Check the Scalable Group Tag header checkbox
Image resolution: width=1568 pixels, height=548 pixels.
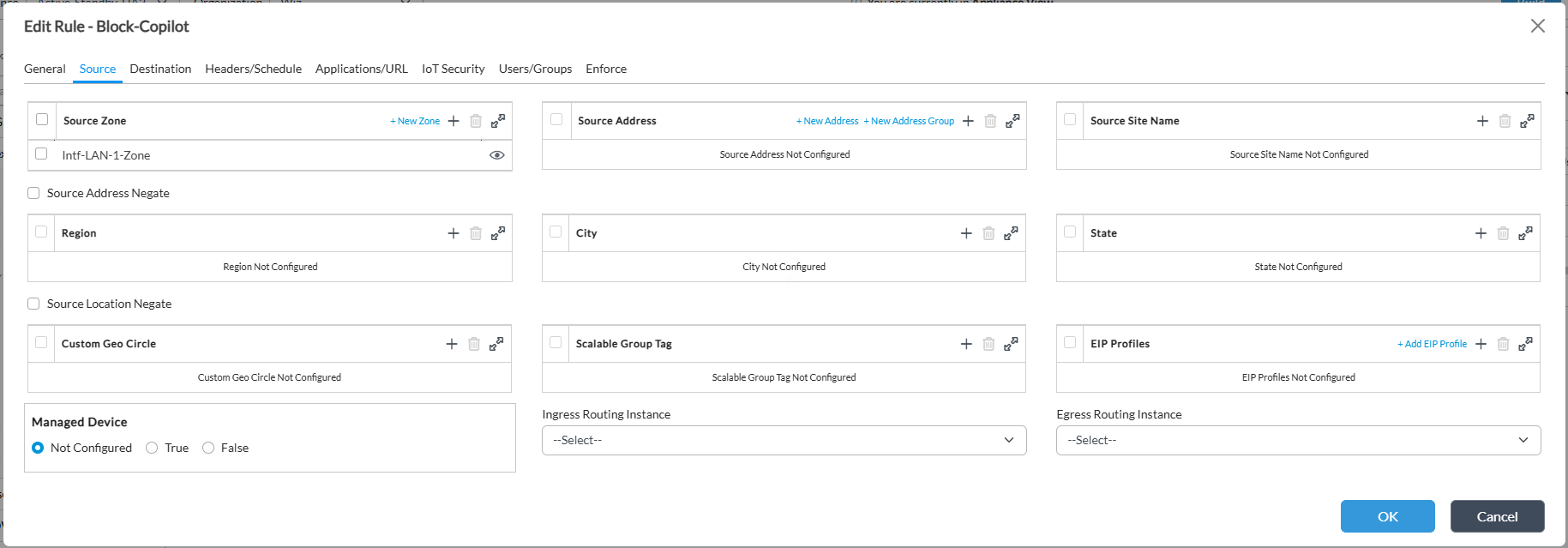[556, 342]
